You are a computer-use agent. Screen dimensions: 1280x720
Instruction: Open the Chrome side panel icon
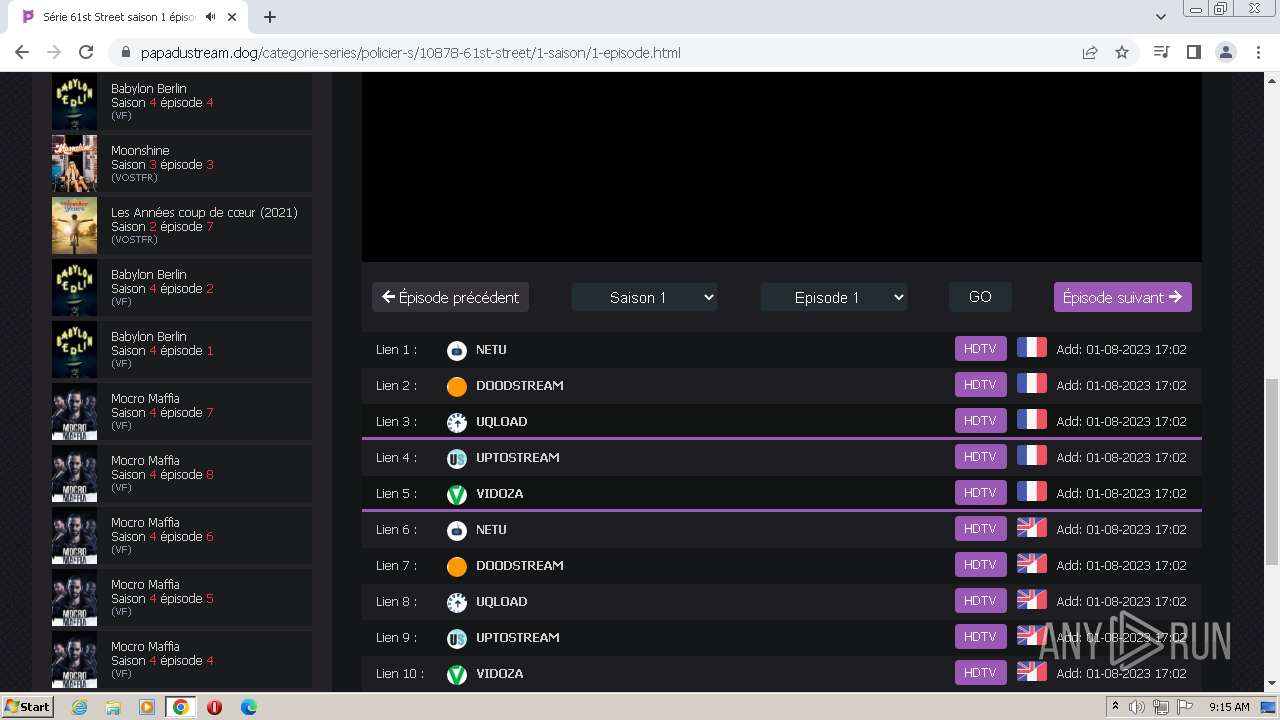1193,52
